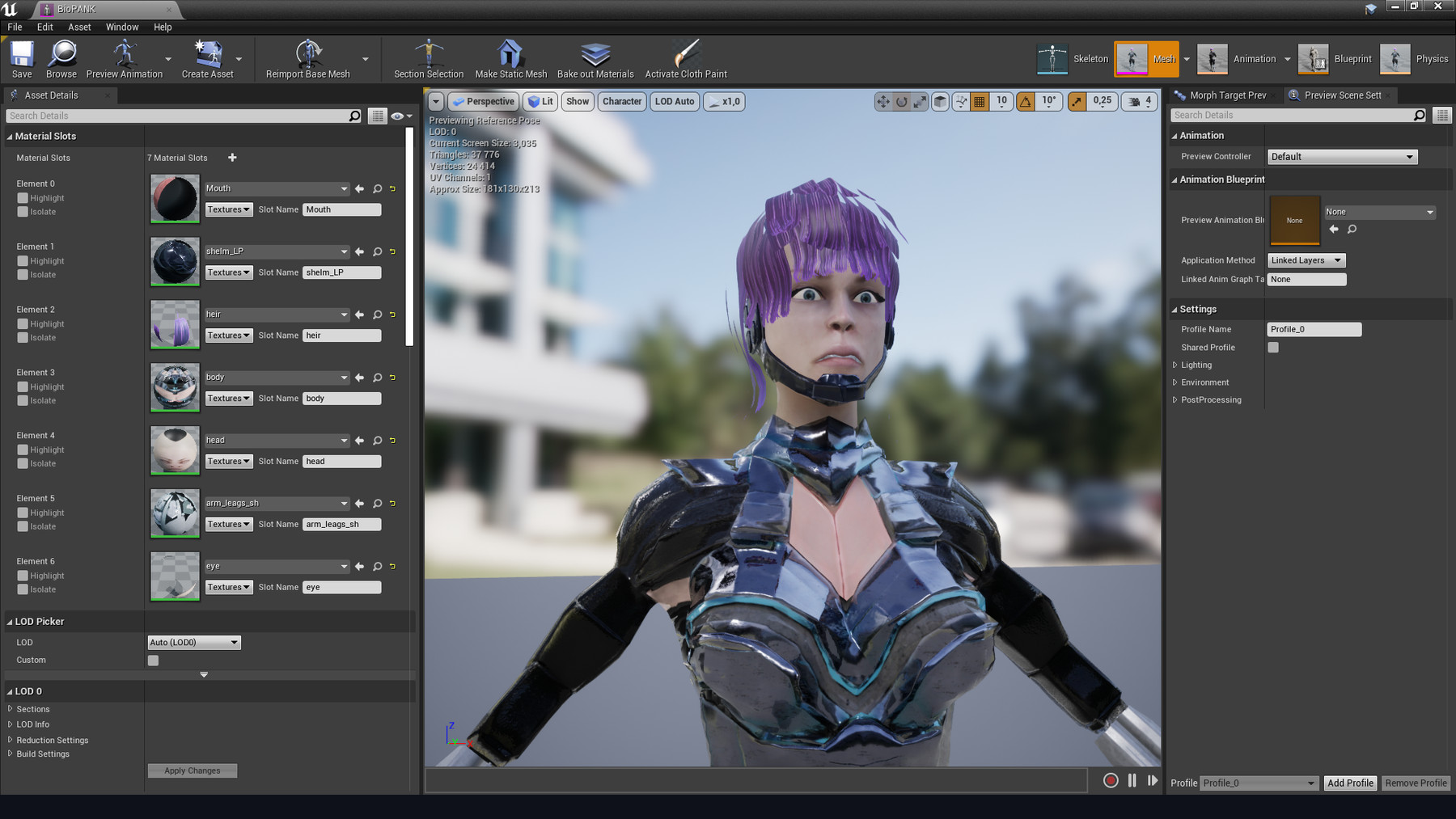The height and width of the screenshot is (819, 1456).
Task: Click the Preview Animation Blueprint thumbnail
Action: tap(1294, 220)
